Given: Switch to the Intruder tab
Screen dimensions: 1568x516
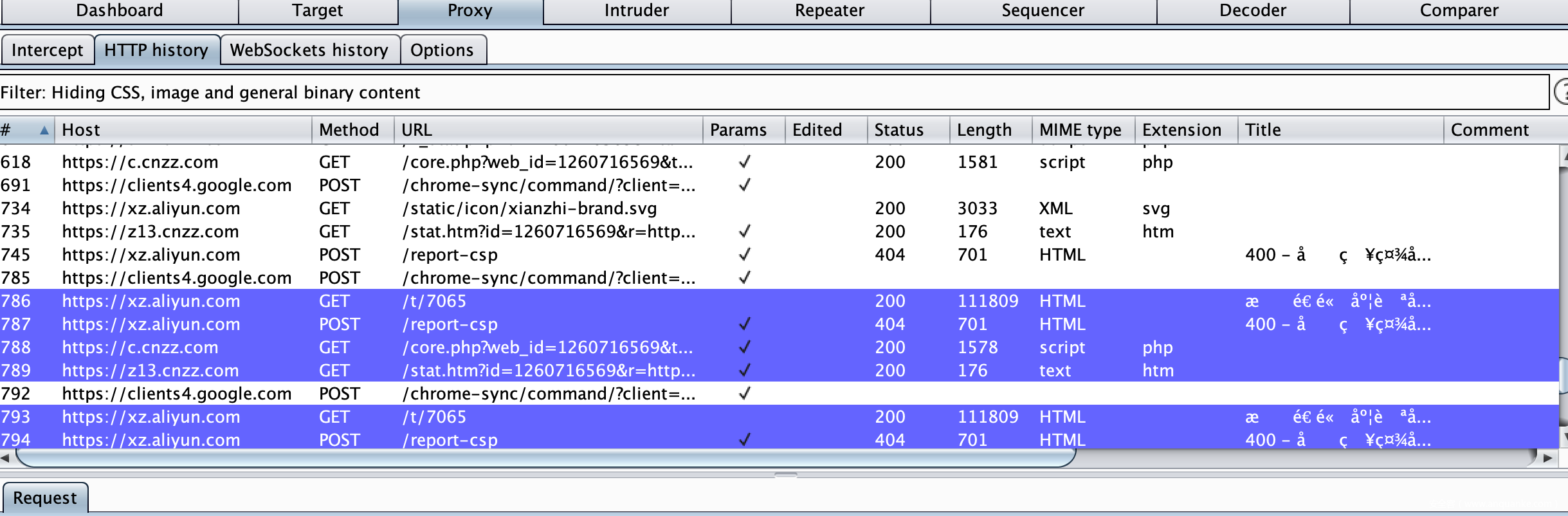Looking at the screenshot, I should tap(636, 11).
